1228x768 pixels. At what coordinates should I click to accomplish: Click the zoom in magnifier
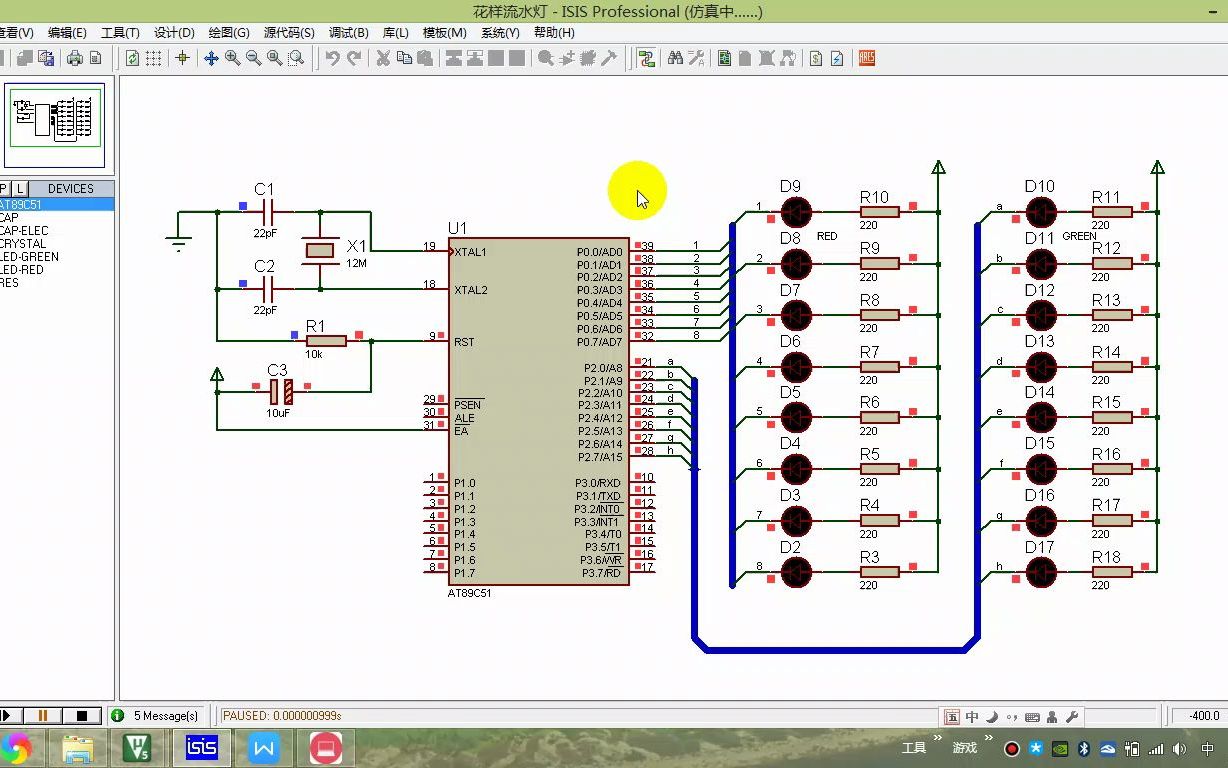click(x=232, y=58)
